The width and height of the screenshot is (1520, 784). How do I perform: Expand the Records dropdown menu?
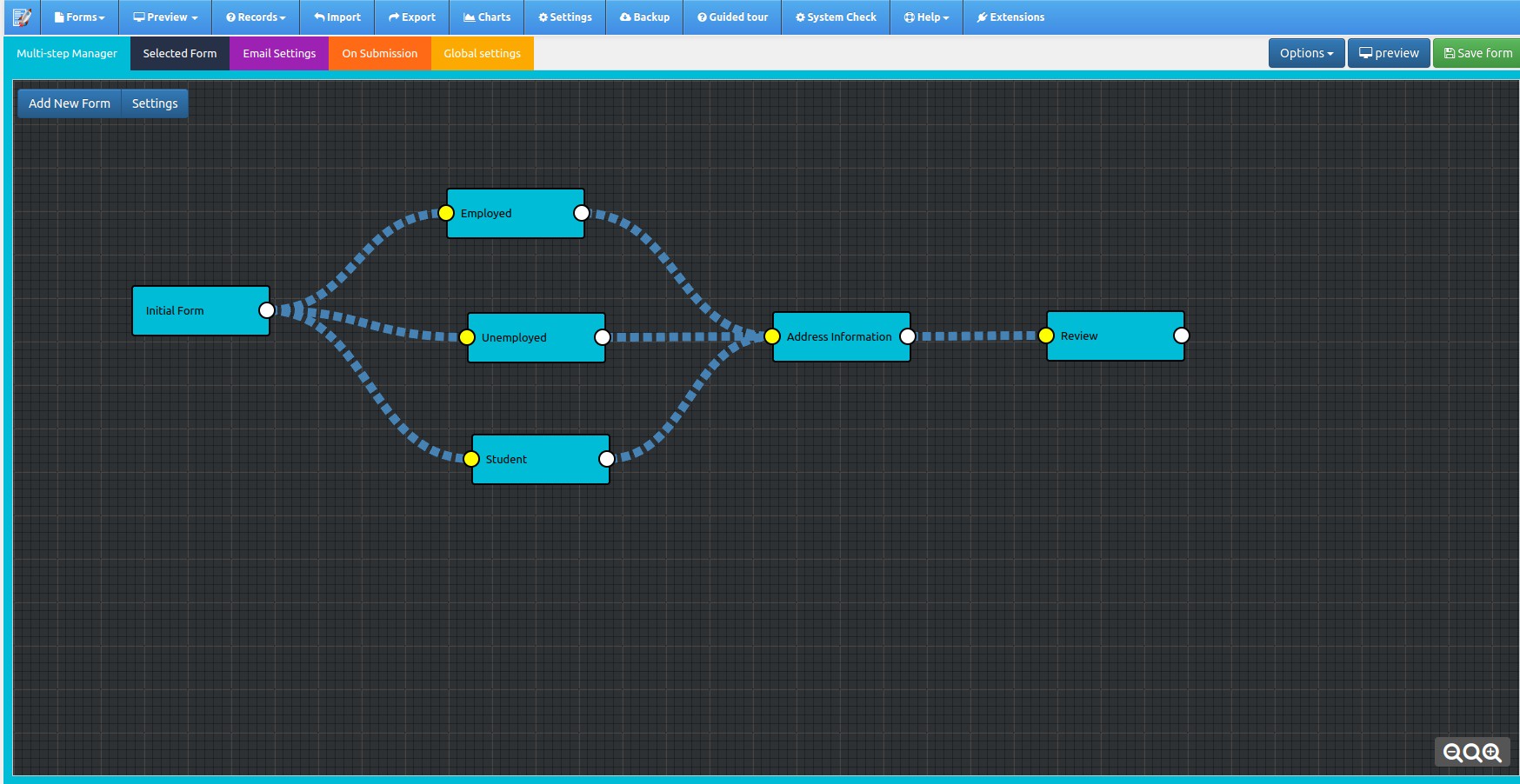pyautogui.click(x=256, y=17)
